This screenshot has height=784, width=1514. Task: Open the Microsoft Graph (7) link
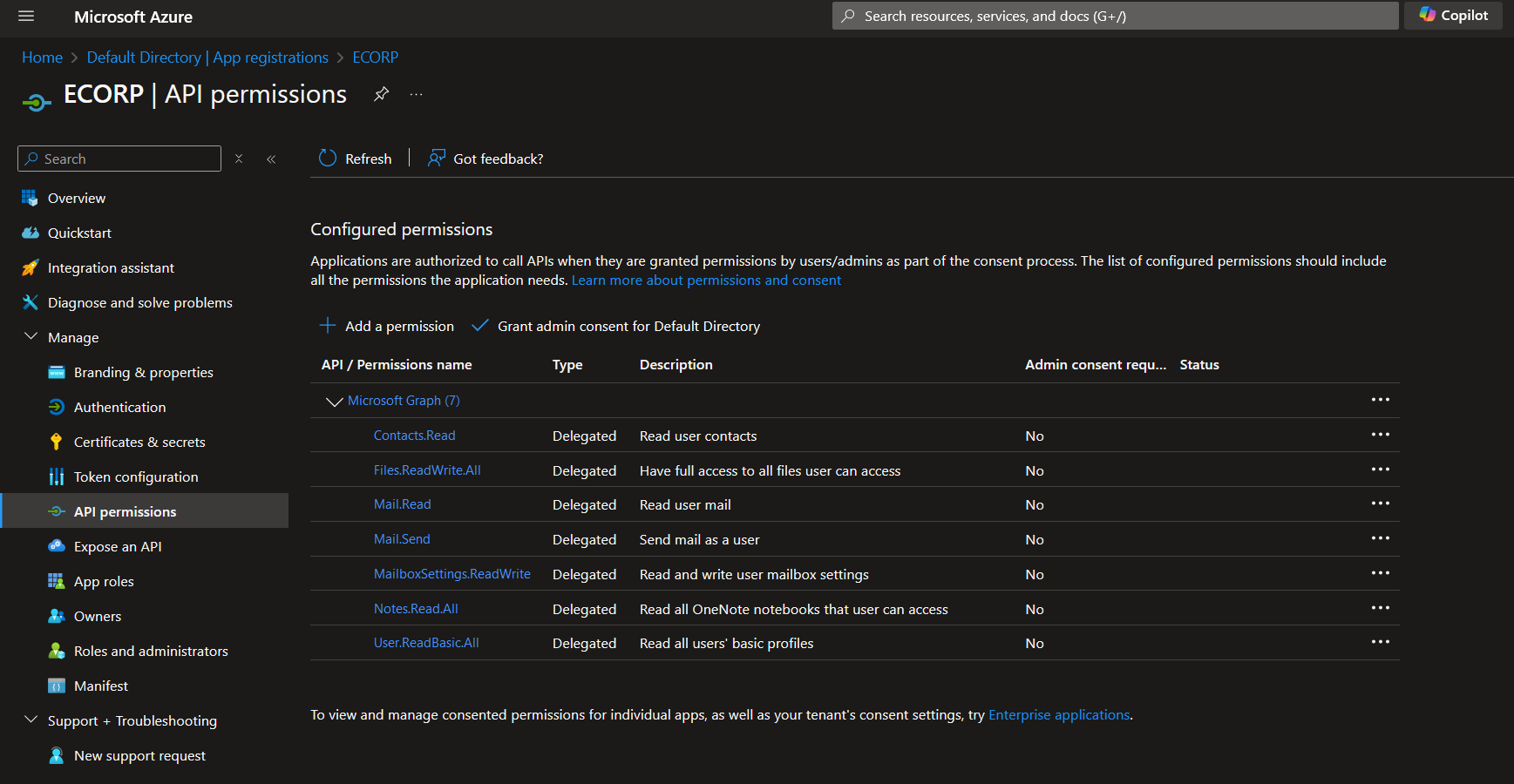tap(404, 401)
